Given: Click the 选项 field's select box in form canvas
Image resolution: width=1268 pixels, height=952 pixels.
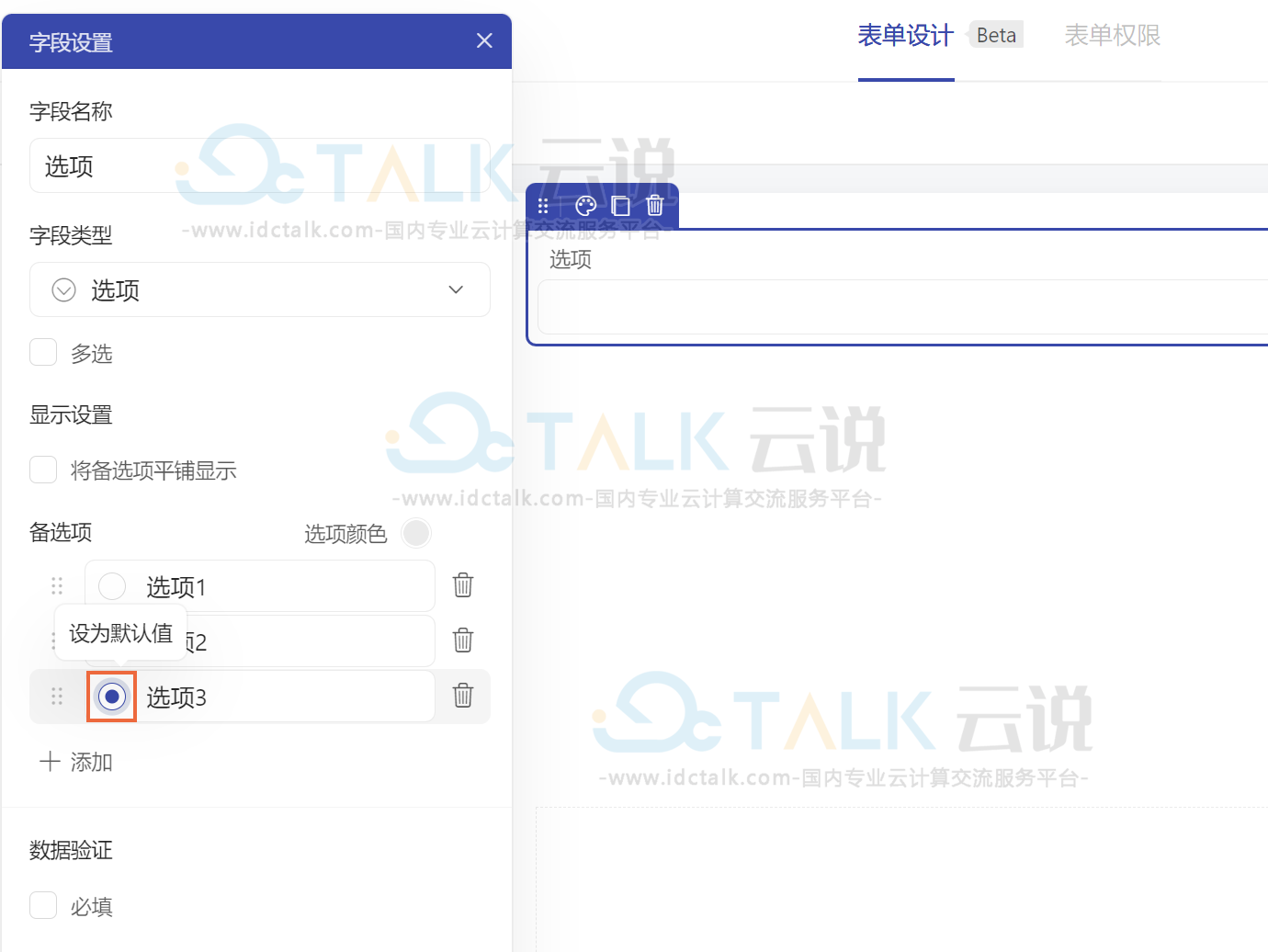Looking at the screenshot, I should pos(903,307).
